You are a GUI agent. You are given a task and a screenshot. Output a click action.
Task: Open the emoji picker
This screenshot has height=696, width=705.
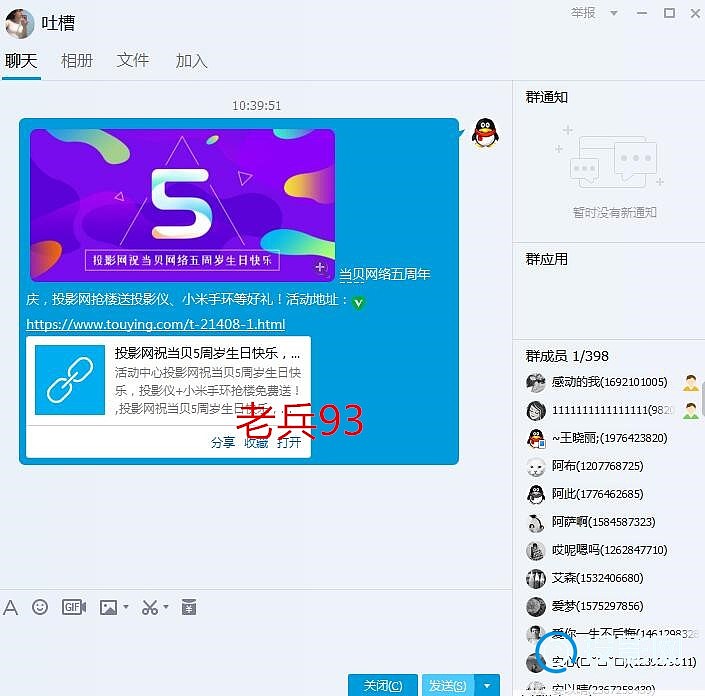40,607
